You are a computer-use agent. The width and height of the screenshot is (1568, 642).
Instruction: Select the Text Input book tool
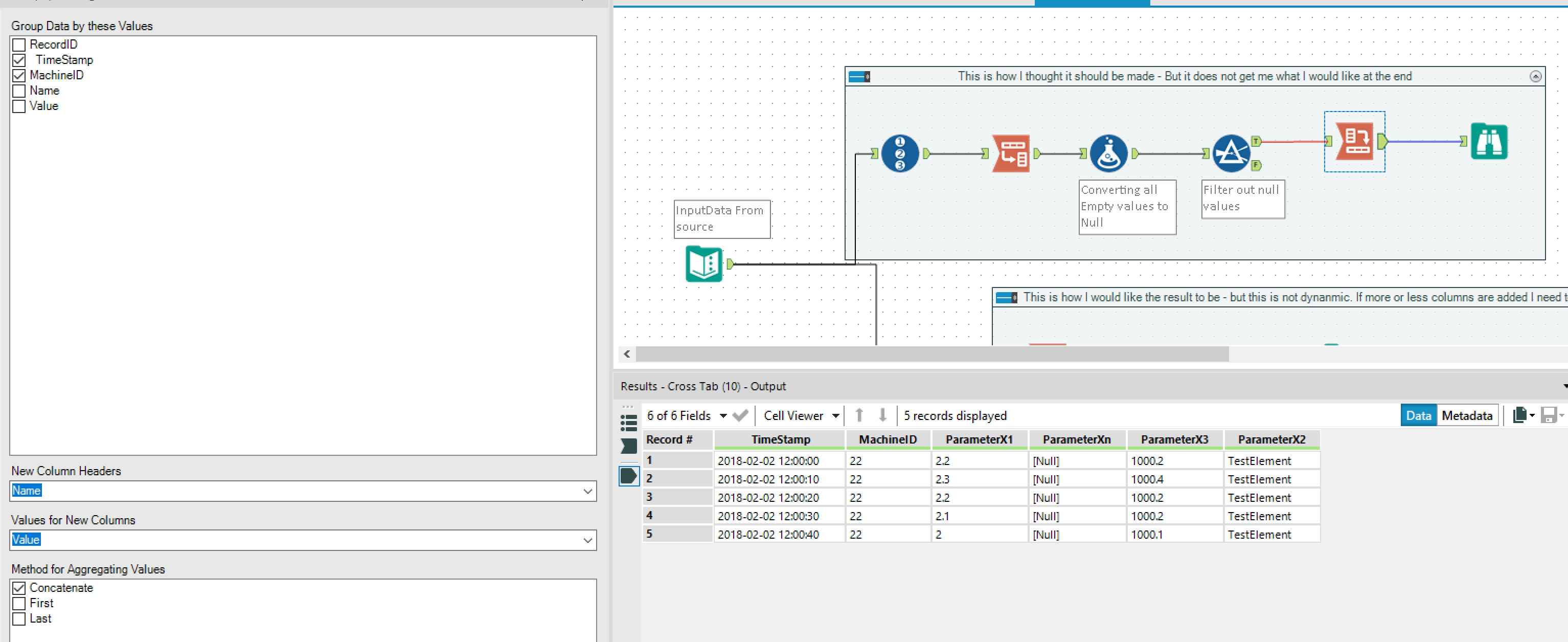point(703,264)
